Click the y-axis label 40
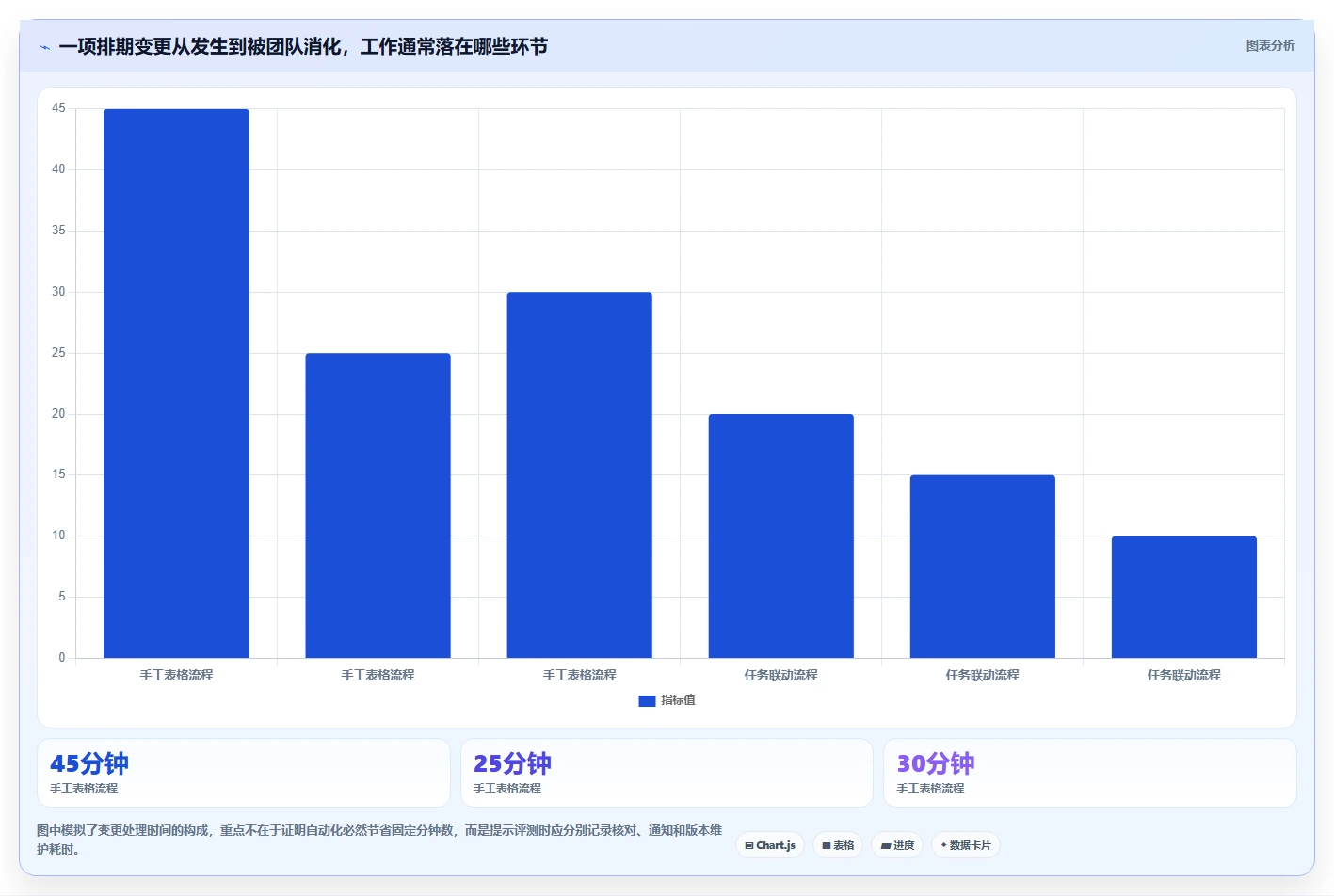The width and height of the screenshot is (1334, 896). click(58, 169)
